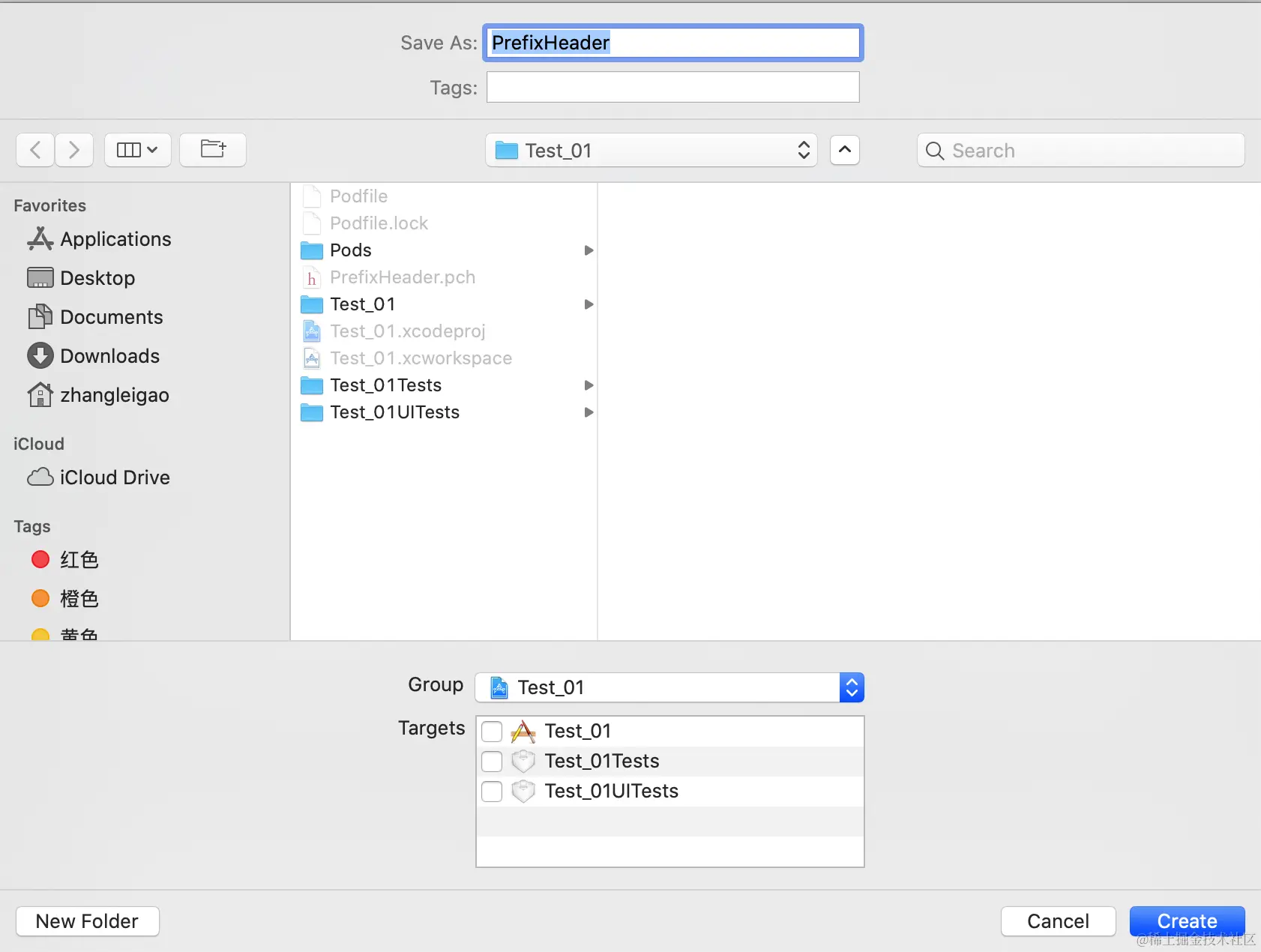Click the forward navigation arrow
Viewport: 1261px width, 952px height.
click(73, 150)
